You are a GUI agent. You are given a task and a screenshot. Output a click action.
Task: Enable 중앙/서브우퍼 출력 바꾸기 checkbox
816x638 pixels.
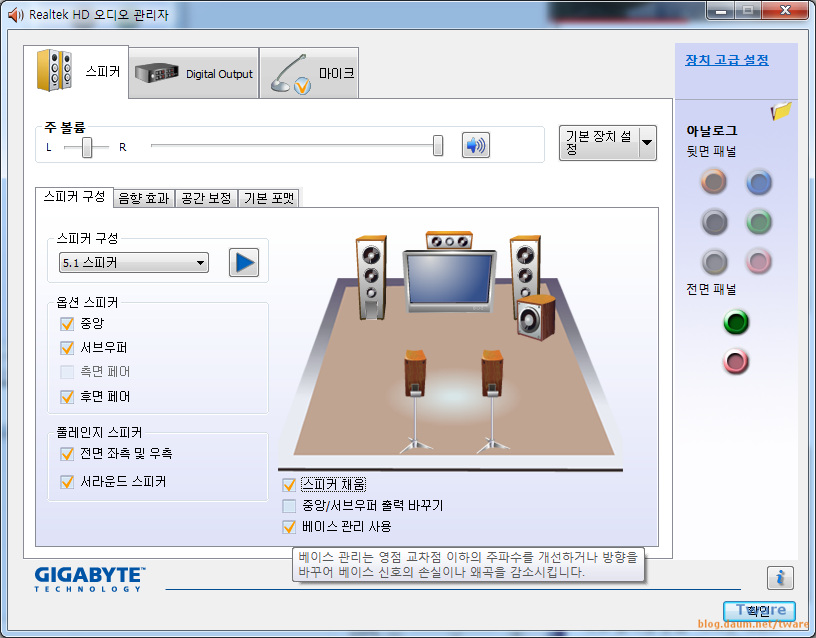tap(289, 506)
